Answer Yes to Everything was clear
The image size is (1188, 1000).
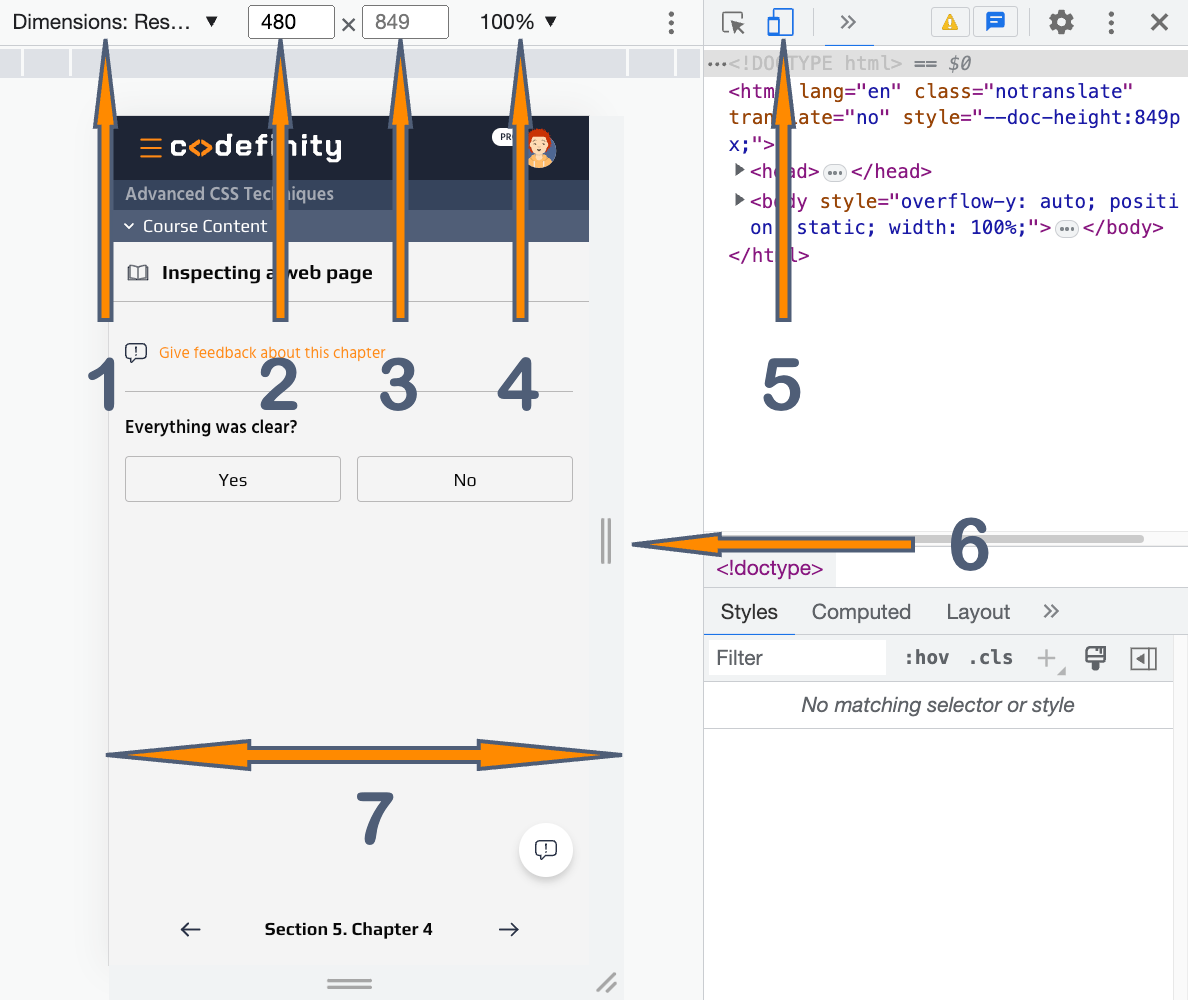coord(233,479)
